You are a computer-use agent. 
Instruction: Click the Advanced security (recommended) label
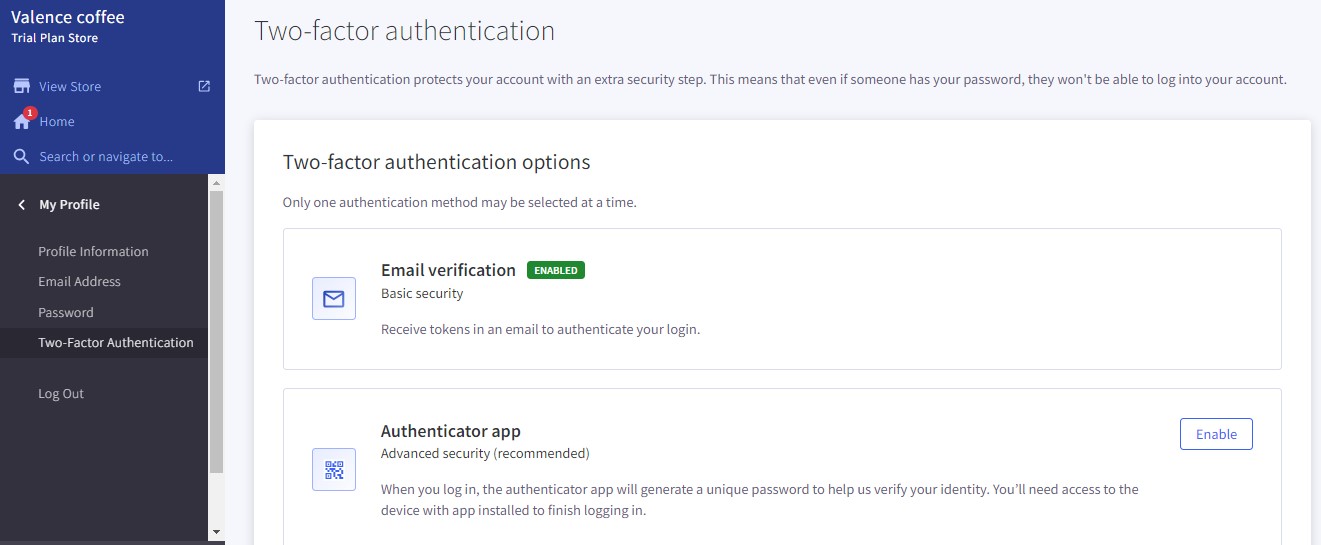coord(485,453)
